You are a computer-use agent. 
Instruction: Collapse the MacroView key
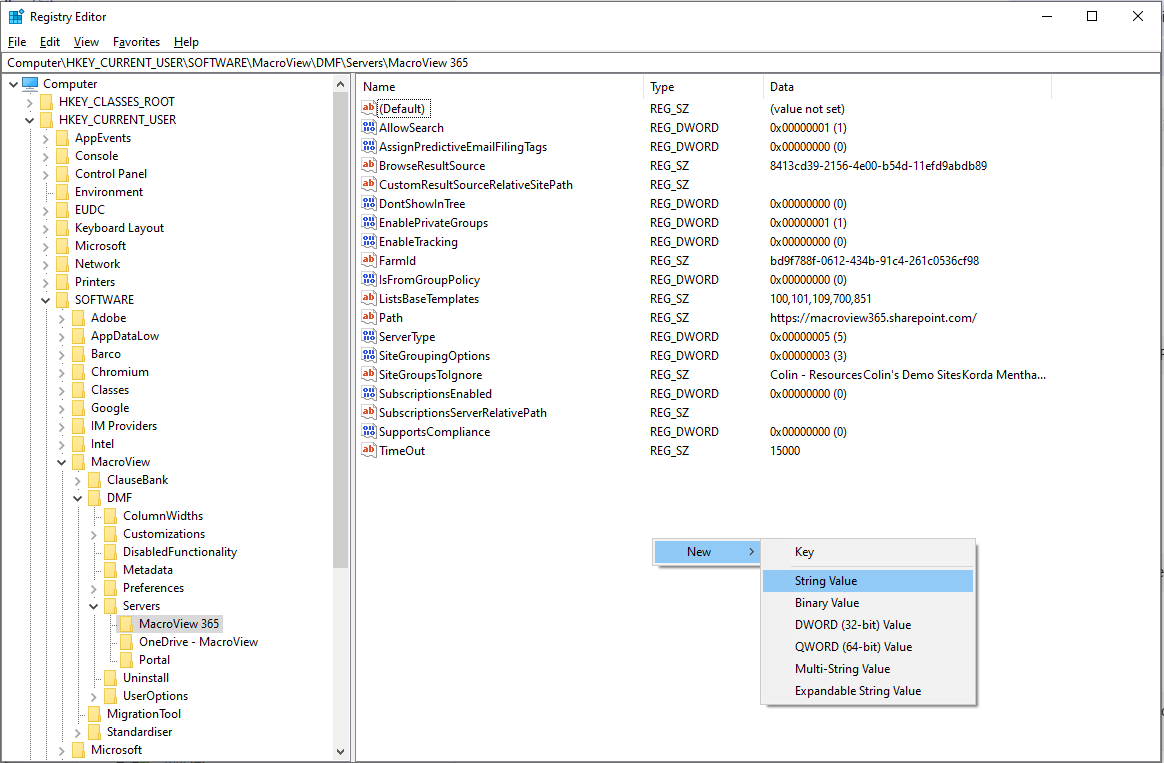pyautogui.click(x=62, y=462)
